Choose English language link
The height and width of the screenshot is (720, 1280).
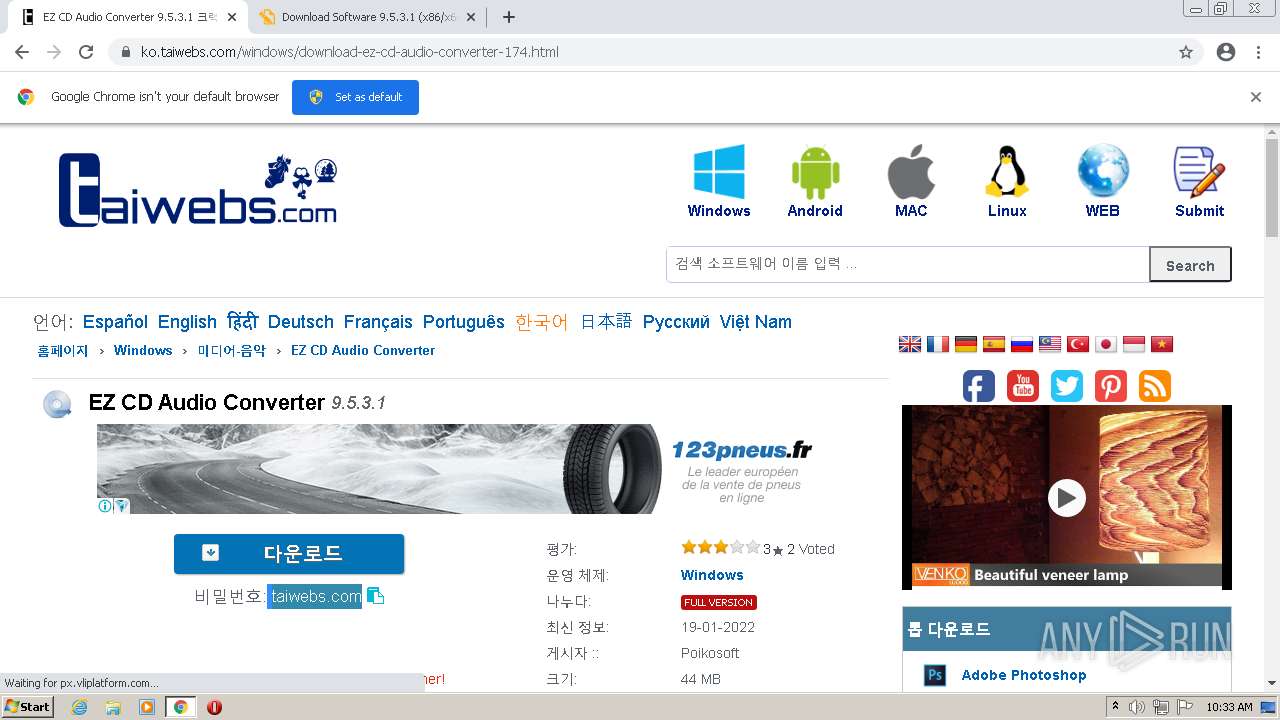coord(187,322)
